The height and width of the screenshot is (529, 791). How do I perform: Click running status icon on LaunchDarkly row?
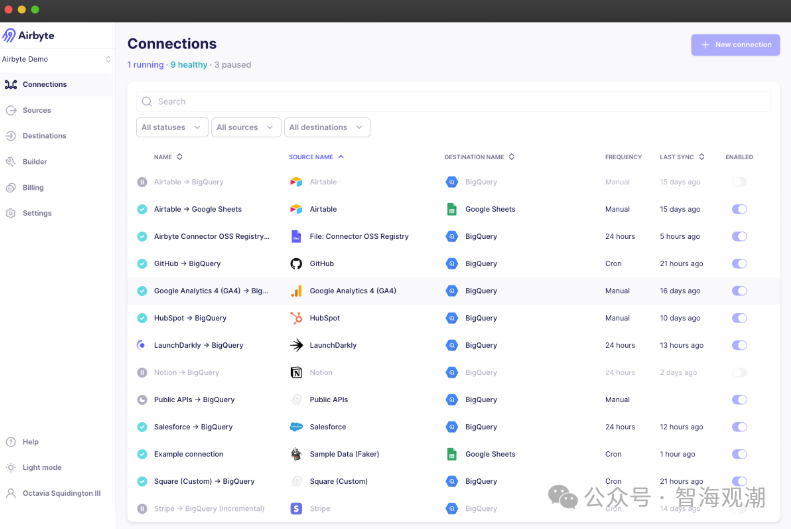pyautogui.click(x=142, y=345)
